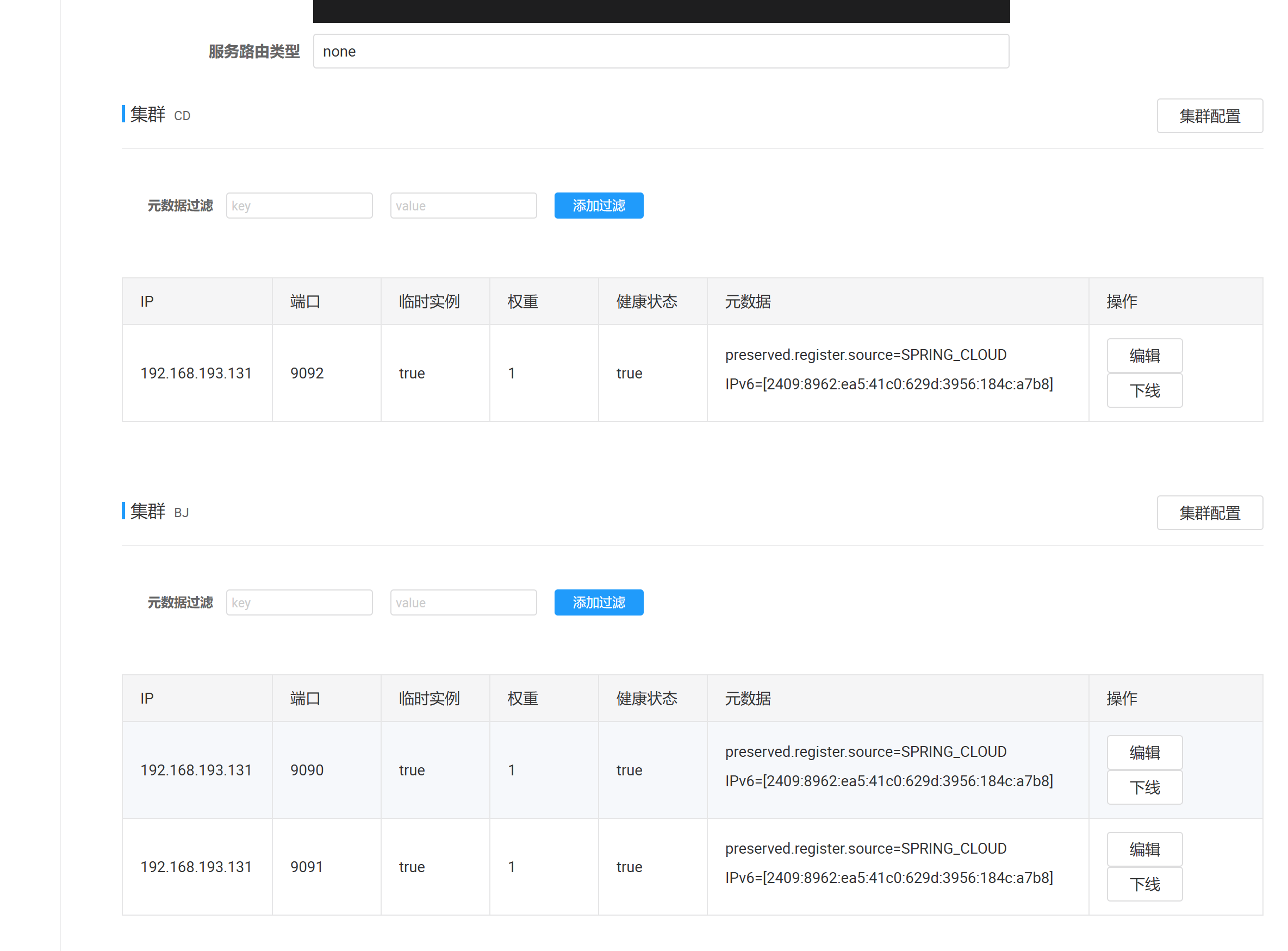Image resolution: width=1288 pixels, height=951 pixels.
Task: Click the 元数据 column header in CD table
Action: click(748, 301)
